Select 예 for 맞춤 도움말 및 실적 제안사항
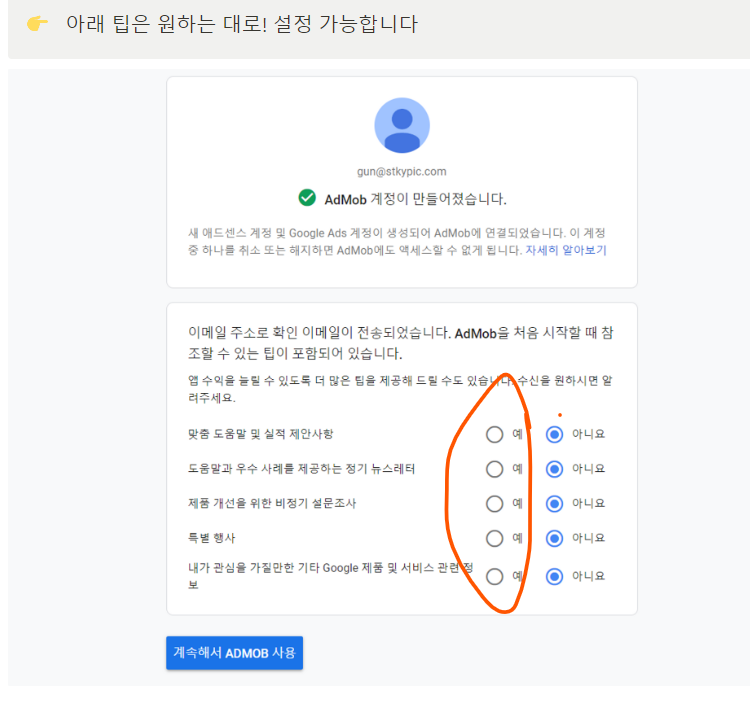 pos(495,434)
